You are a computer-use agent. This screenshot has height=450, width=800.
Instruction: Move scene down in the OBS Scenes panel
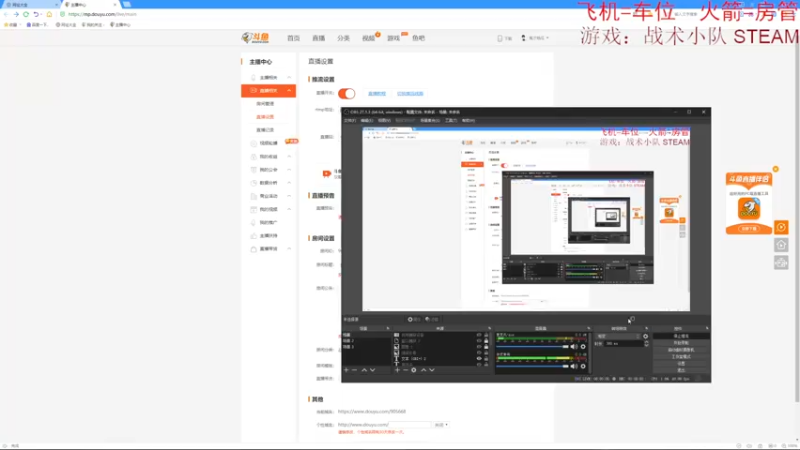[x=373, y=370]
